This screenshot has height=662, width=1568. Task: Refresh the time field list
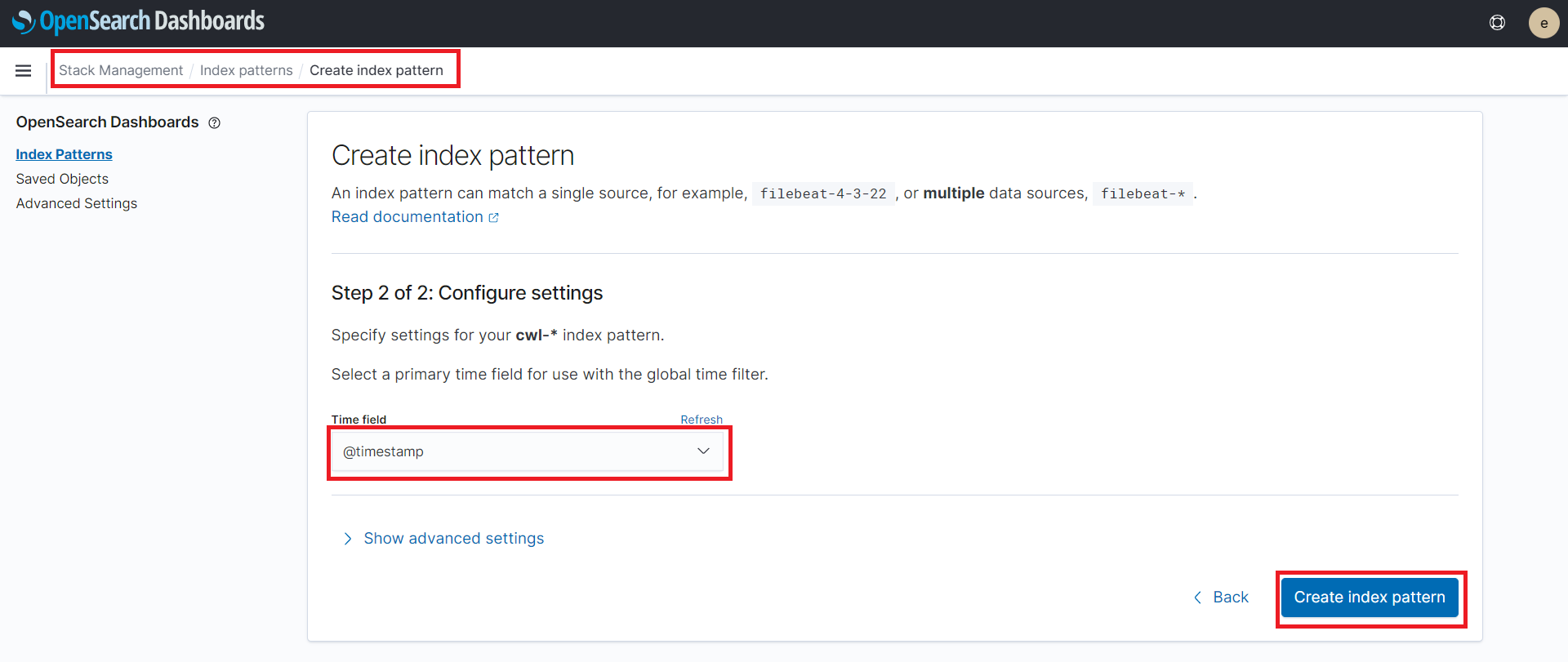coord(702,420)
